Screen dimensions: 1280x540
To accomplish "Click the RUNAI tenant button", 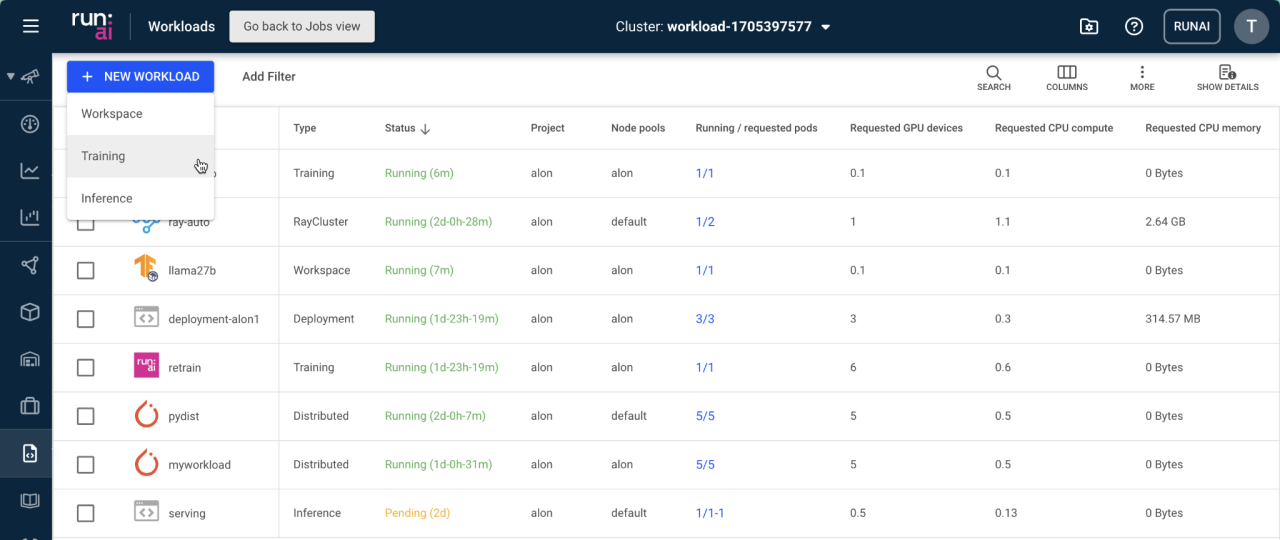I will pyautogui.click(x=1191, y=26).
